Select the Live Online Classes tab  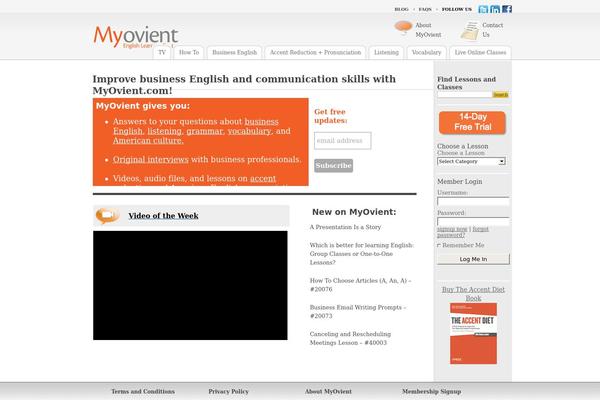click(480, 52)
